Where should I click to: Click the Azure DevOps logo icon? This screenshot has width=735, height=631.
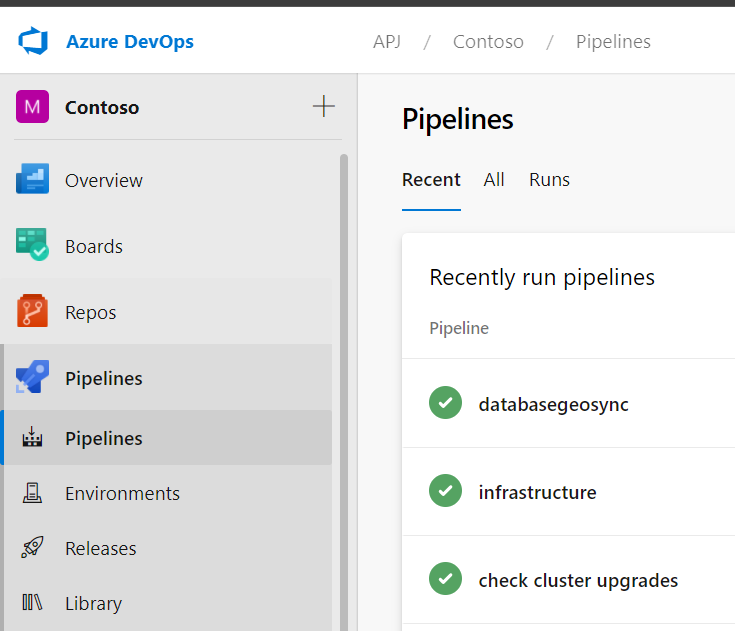pos(33,42)
